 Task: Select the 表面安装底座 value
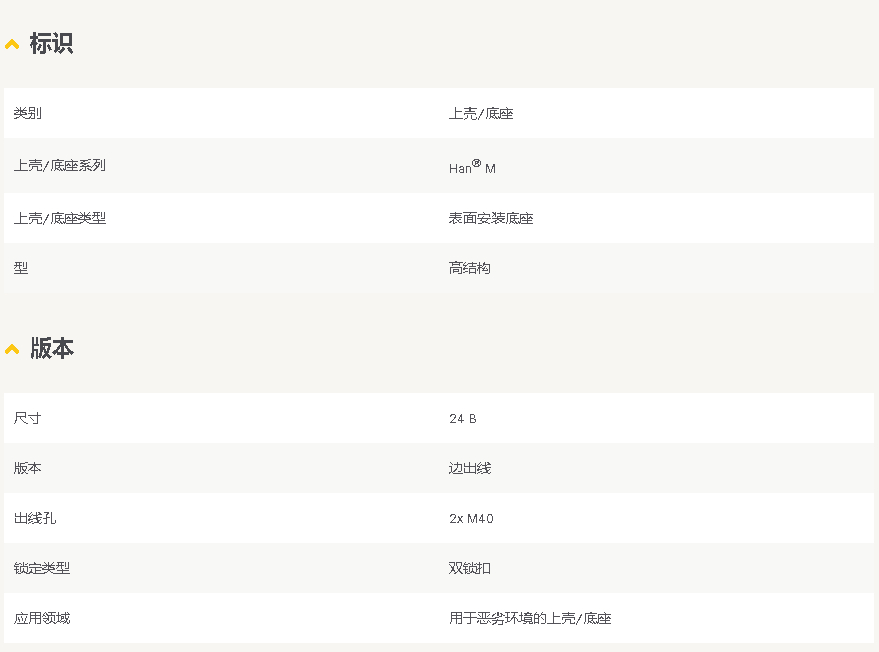coord(491,218)
